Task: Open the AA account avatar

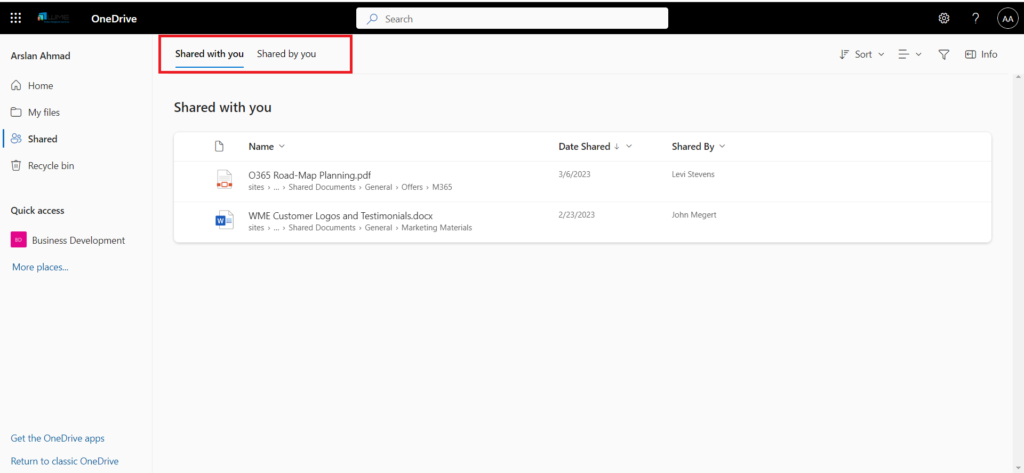Action: click(x=1007, y=19)
